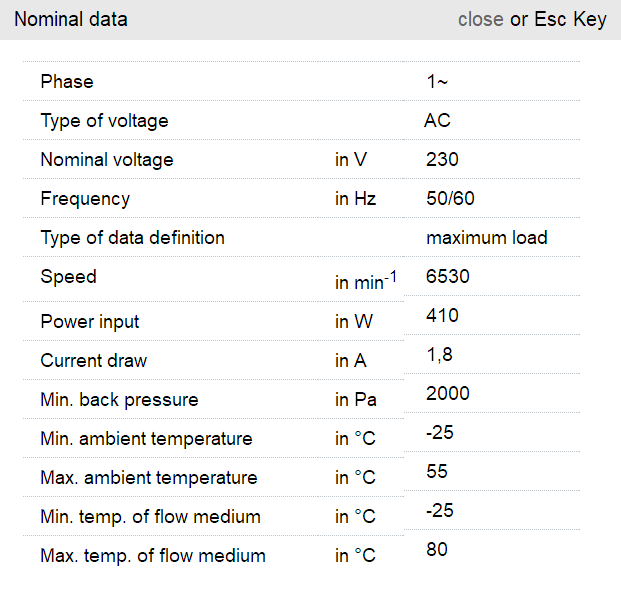Click the 50/60 frequency value
The image size is (621, 602).
pos(450,199)
